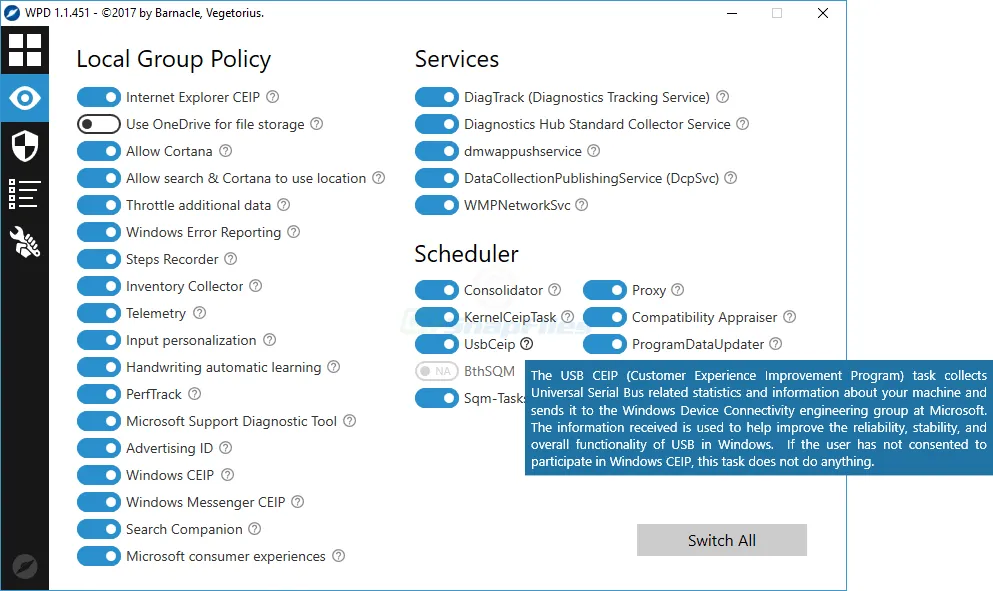Show help for Allow Cortana

225,151
